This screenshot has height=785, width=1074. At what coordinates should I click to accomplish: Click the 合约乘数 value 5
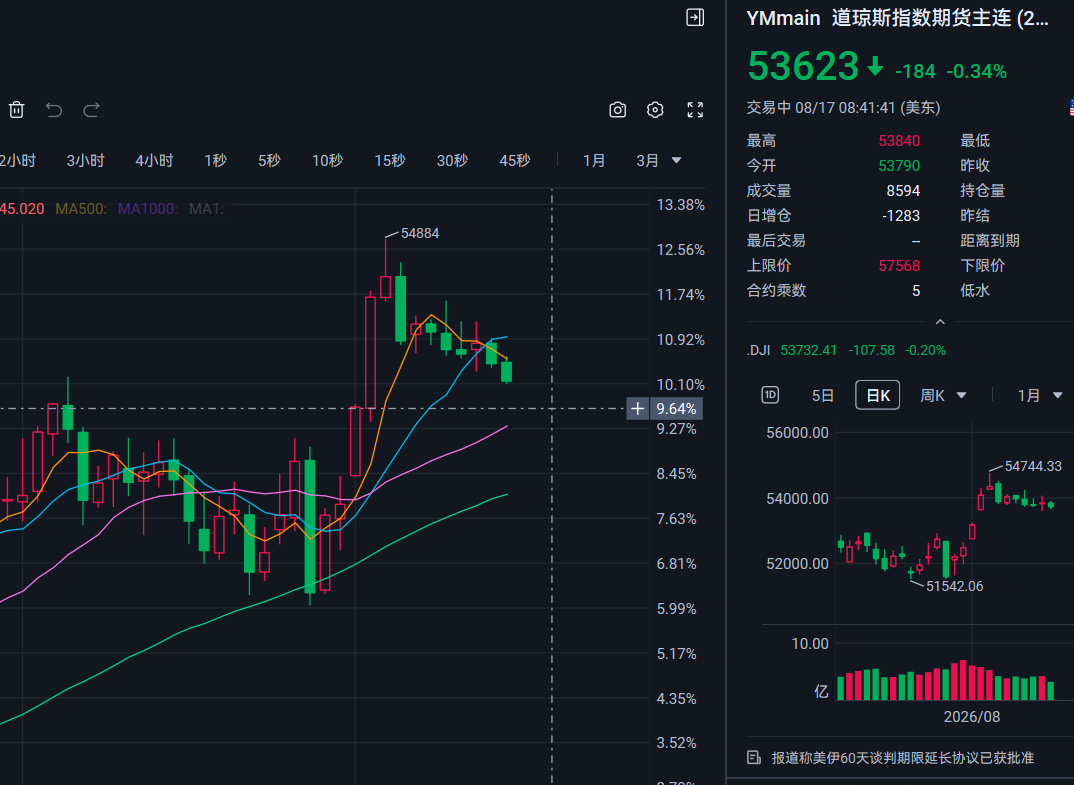click(916, 290)
